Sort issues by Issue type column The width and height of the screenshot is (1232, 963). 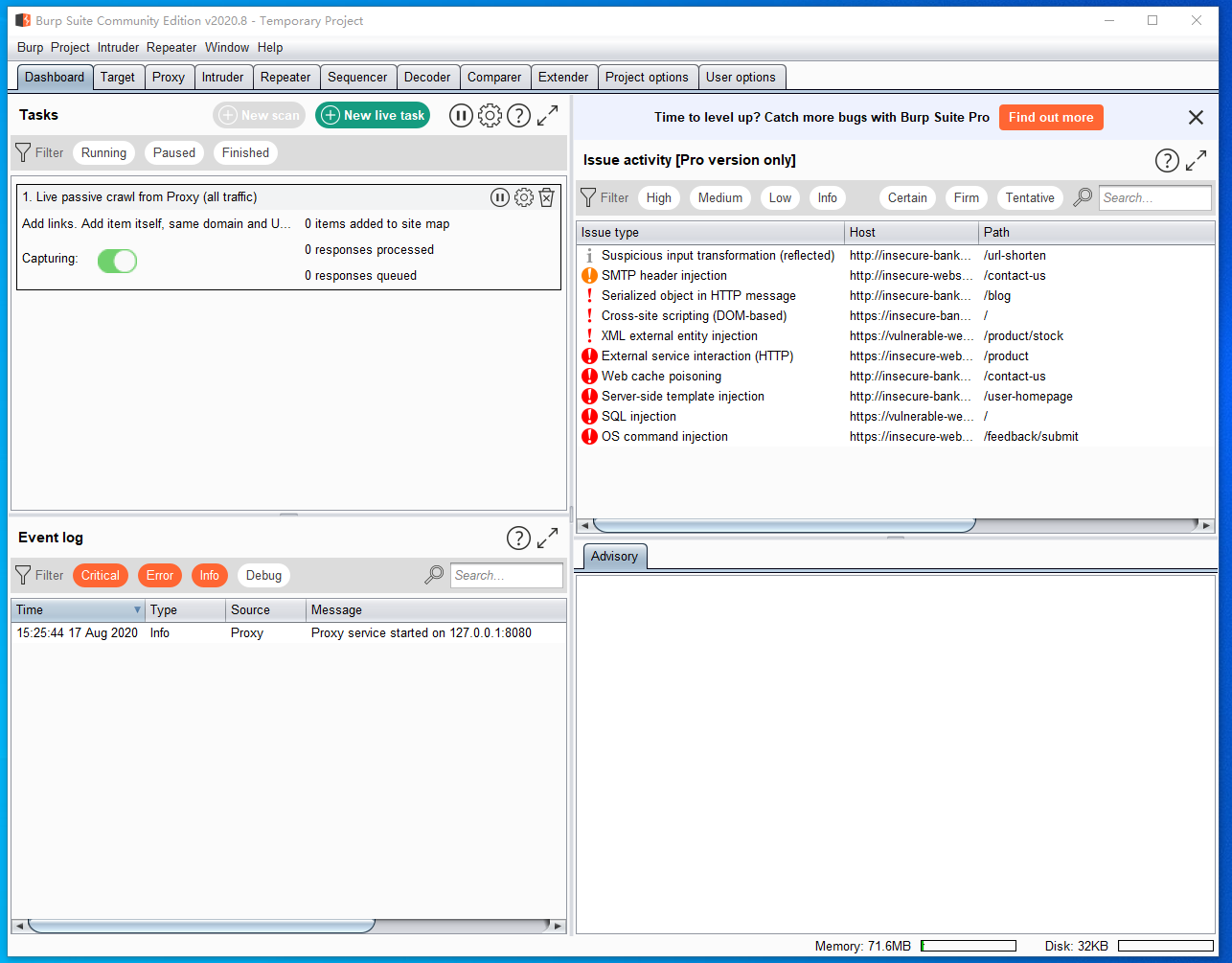(x=711, y=232)
